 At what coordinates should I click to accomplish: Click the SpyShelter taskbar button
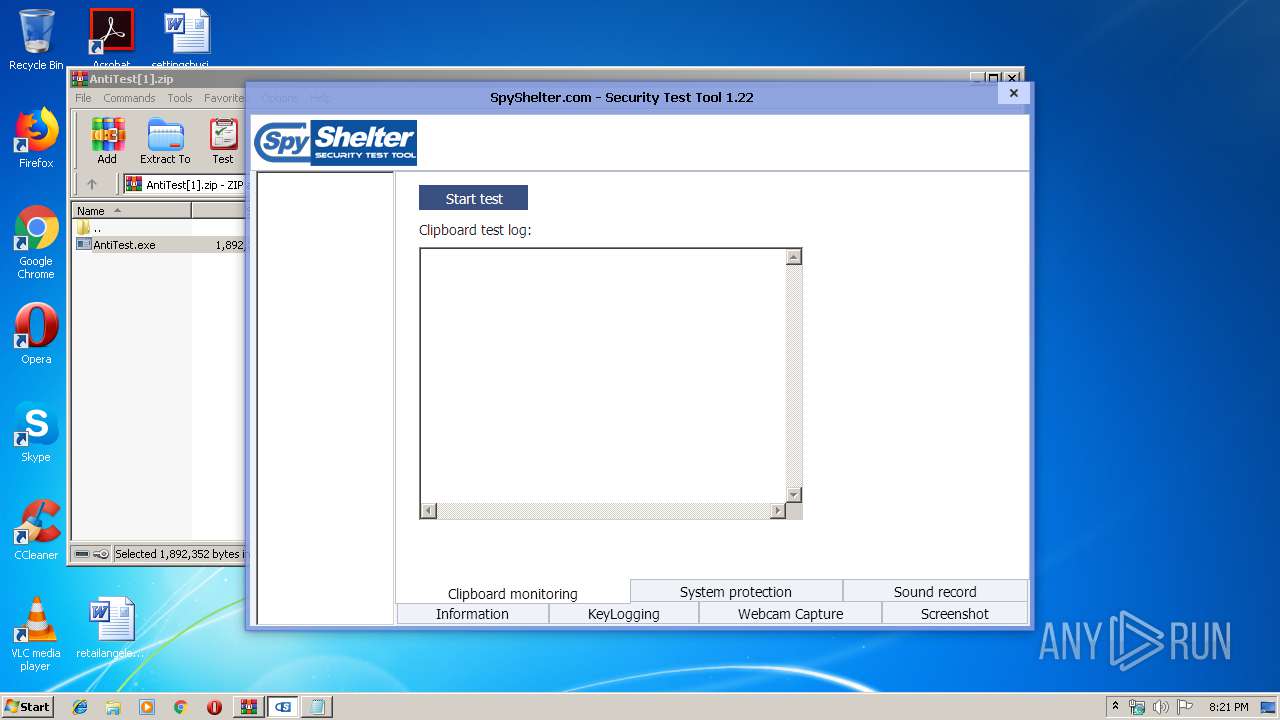coord(283,707)
